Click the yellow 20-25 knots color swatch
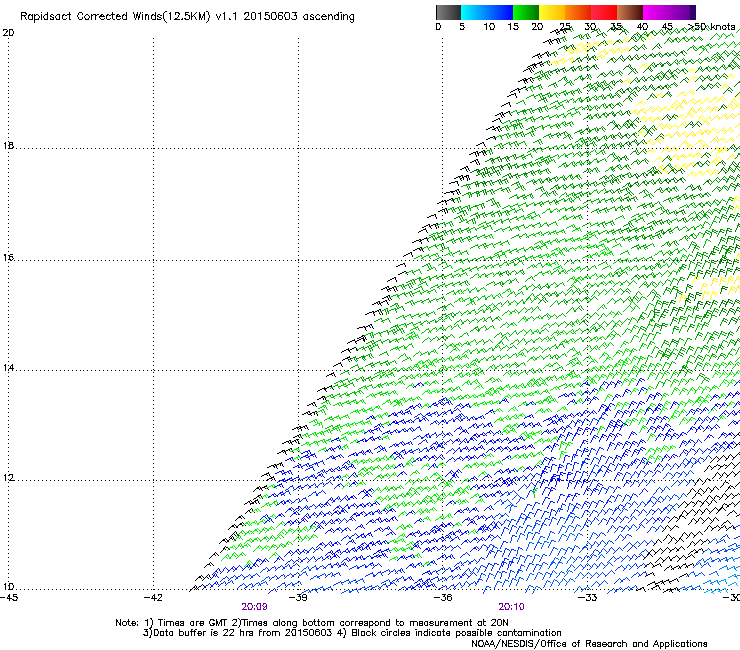 point(552,12)
